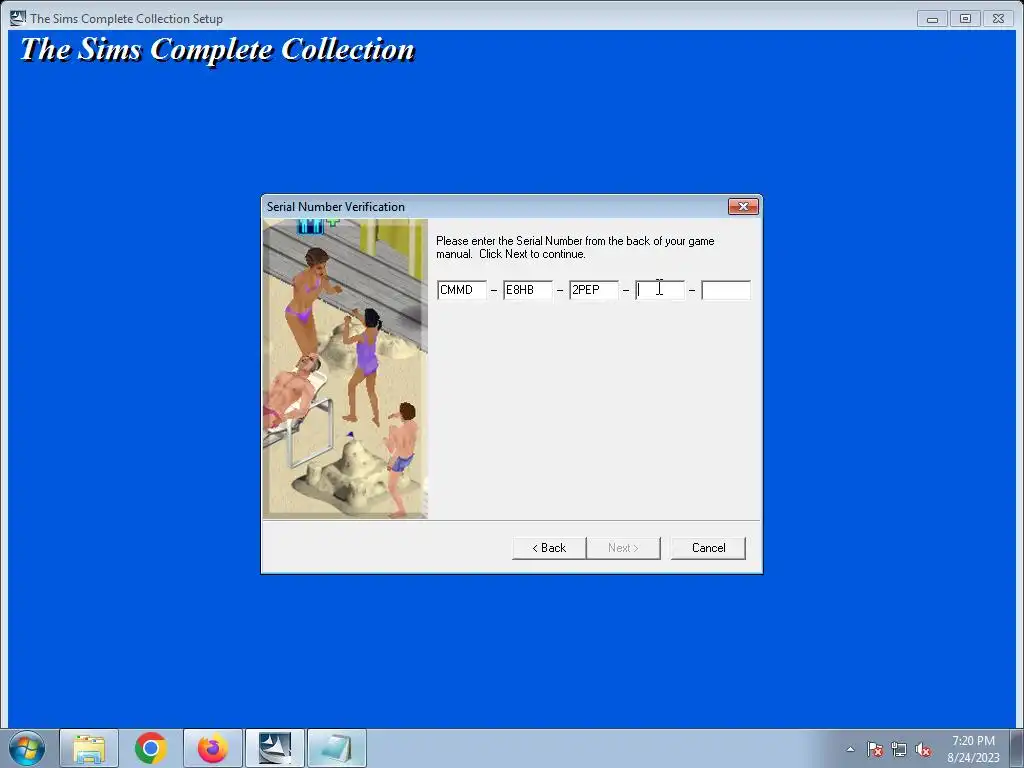1024x768 pixels.
Task: Click the second serial field containing E8HB
Action: coord(528,290)
